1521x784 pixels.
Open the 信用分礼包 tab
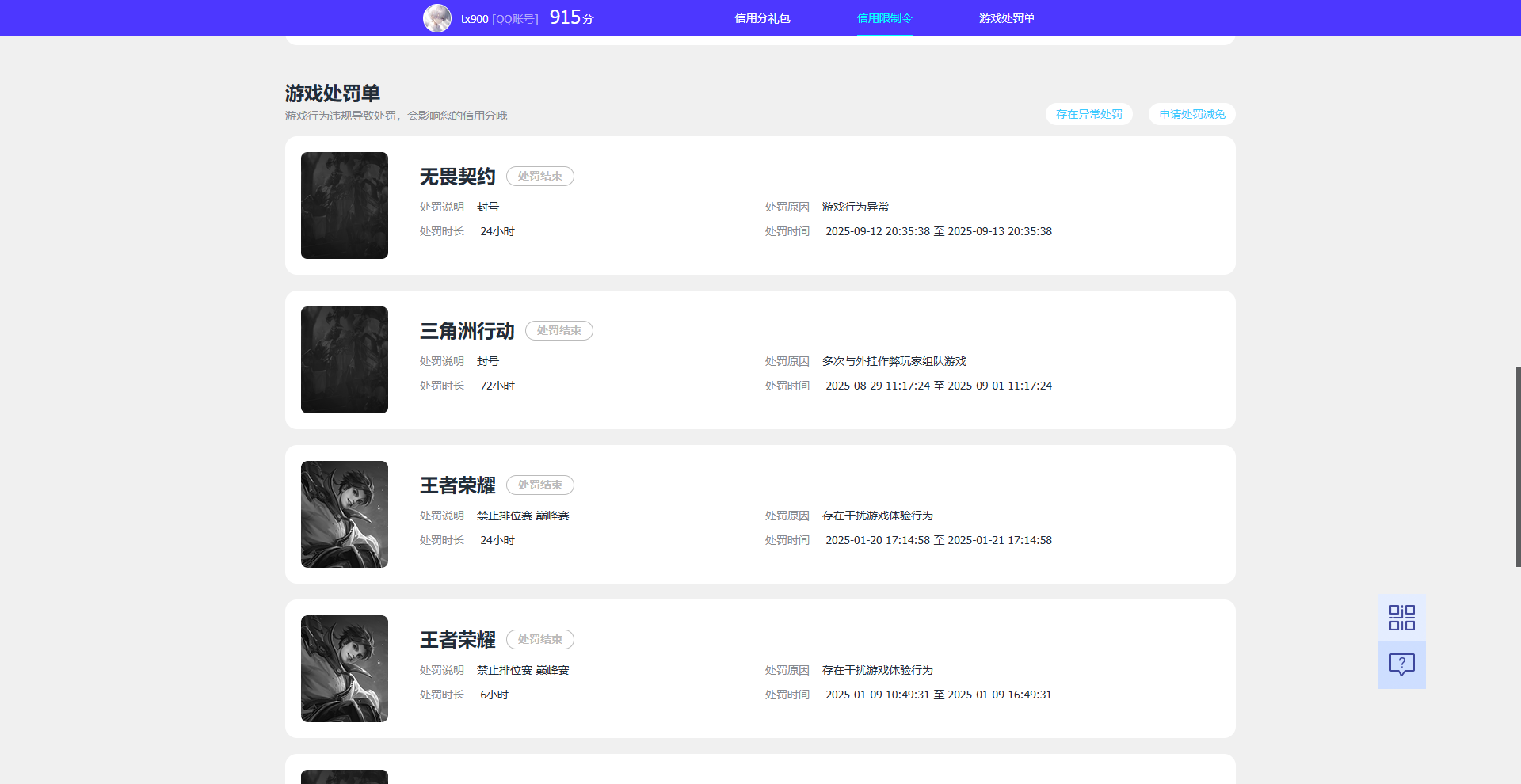click(x=762, y=18)
